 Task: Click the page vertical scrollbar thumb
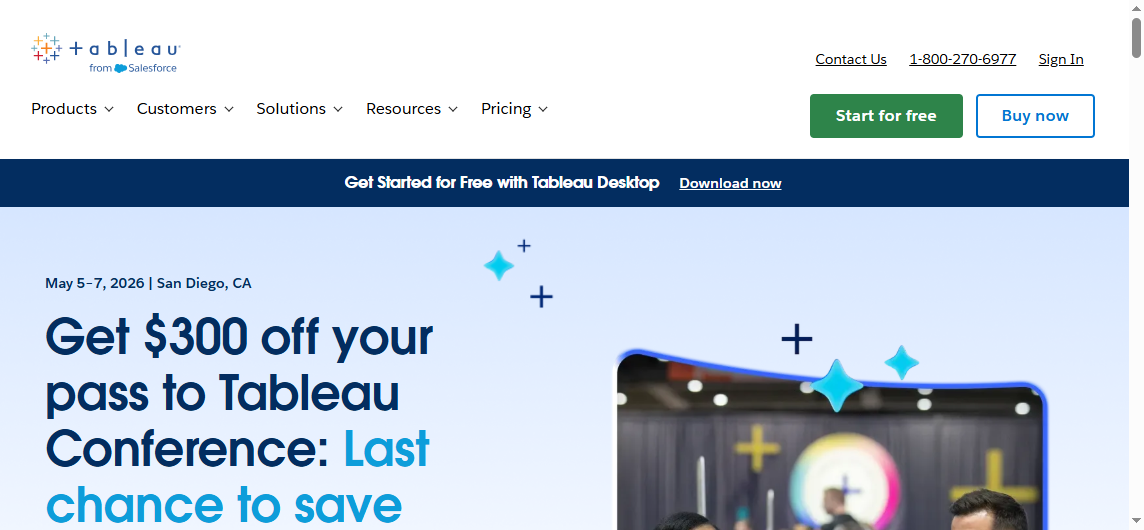point(1136,38)
